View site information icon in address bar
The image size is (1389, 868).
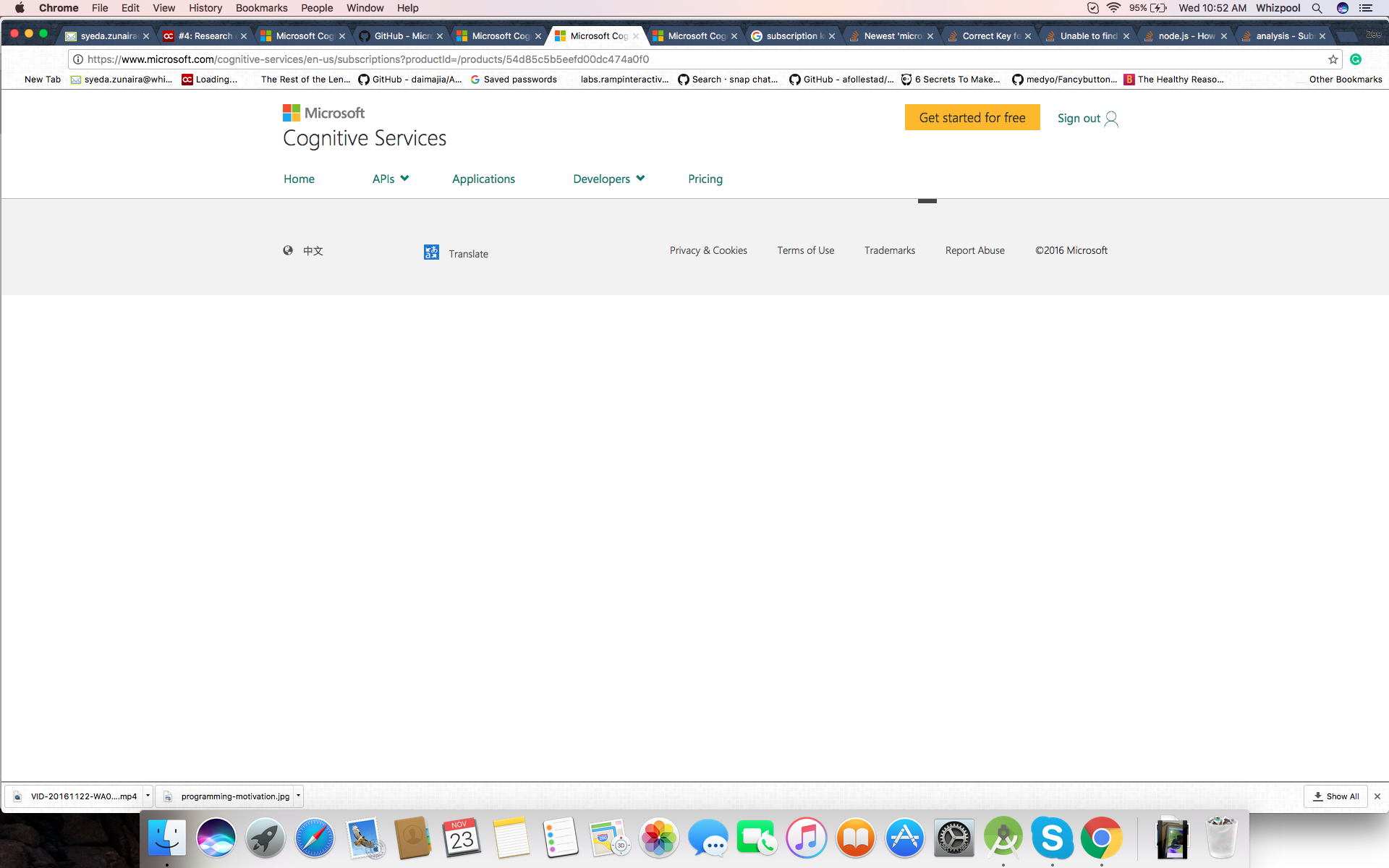pos(78,59)
